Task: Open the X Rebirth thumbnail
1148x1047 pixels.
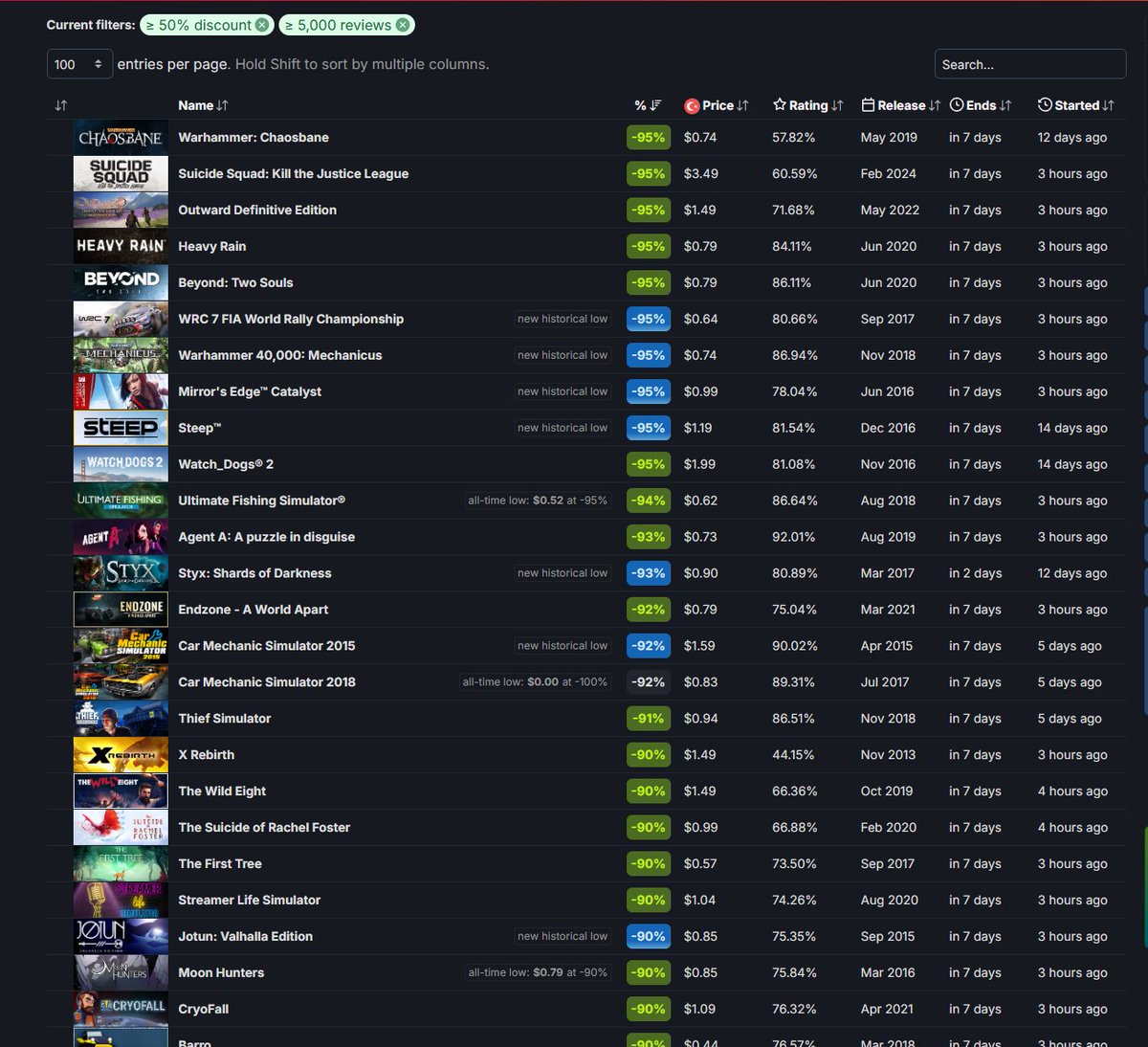Action: tap(121, 755)
